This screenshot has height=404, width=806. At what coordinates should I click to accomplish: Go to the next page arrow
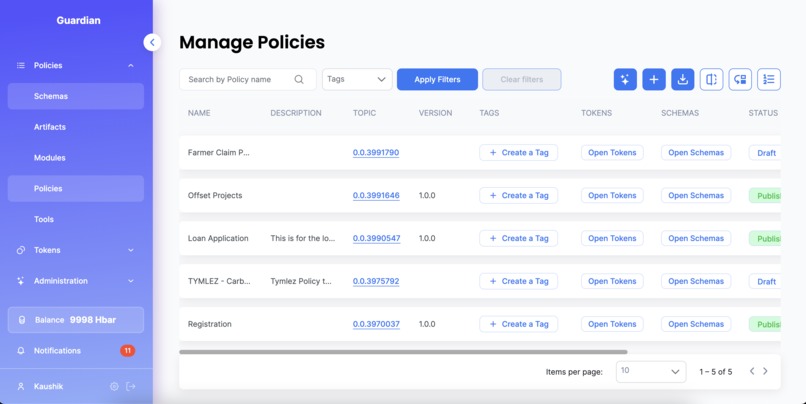(x=765, y=371)
